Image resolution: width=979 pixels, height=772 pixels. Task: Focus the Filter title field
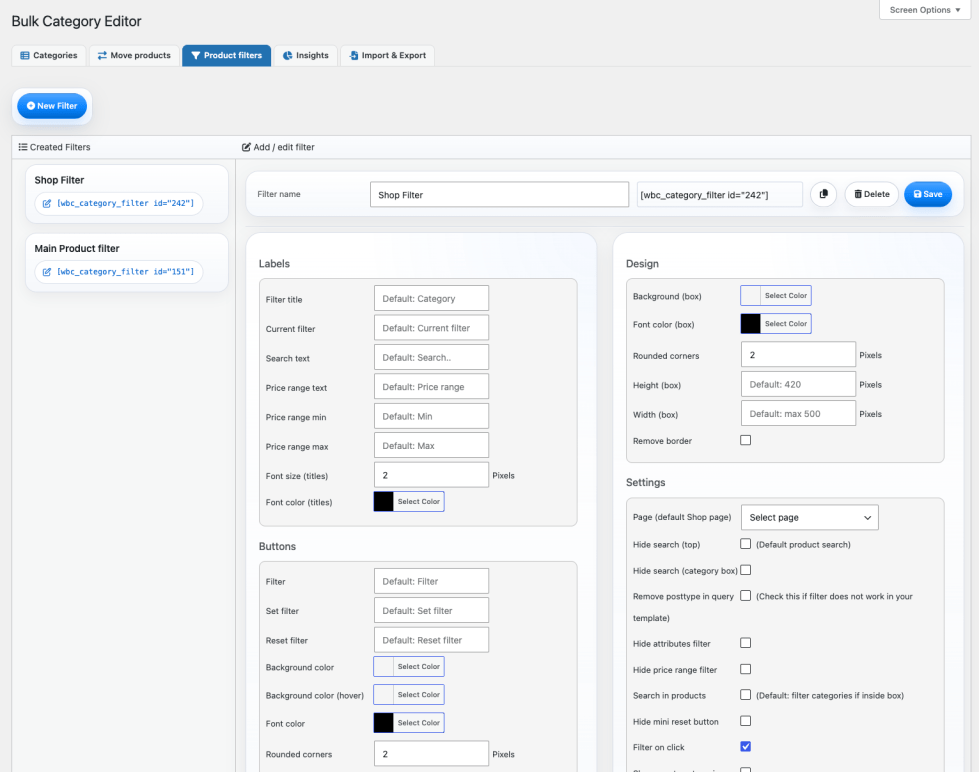[431, 298]
